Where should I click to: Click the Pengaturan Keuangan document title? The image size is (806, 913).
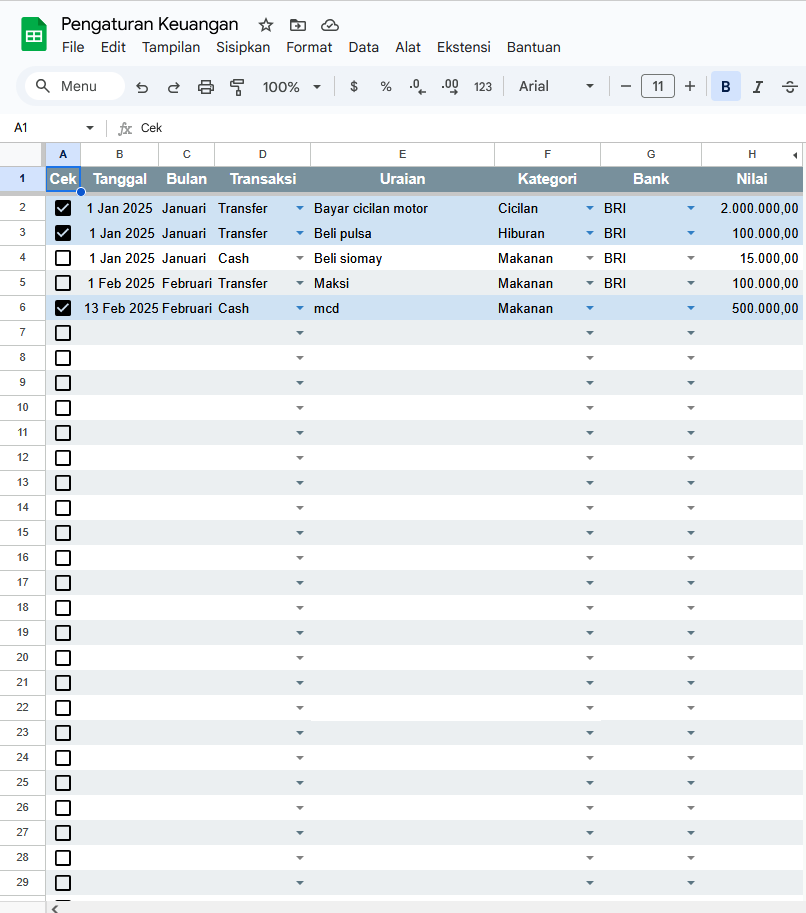pos(150,24)
